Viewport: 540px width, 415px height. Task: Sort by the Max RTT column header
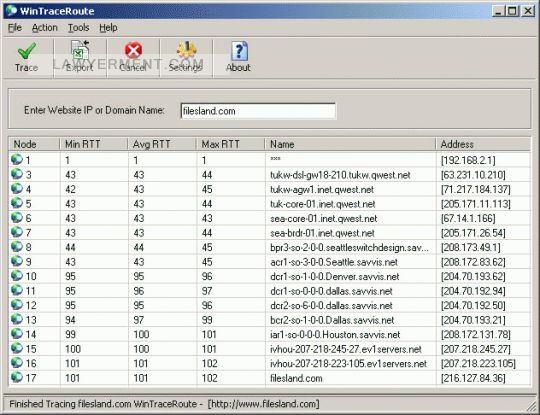tap(230, 144)
